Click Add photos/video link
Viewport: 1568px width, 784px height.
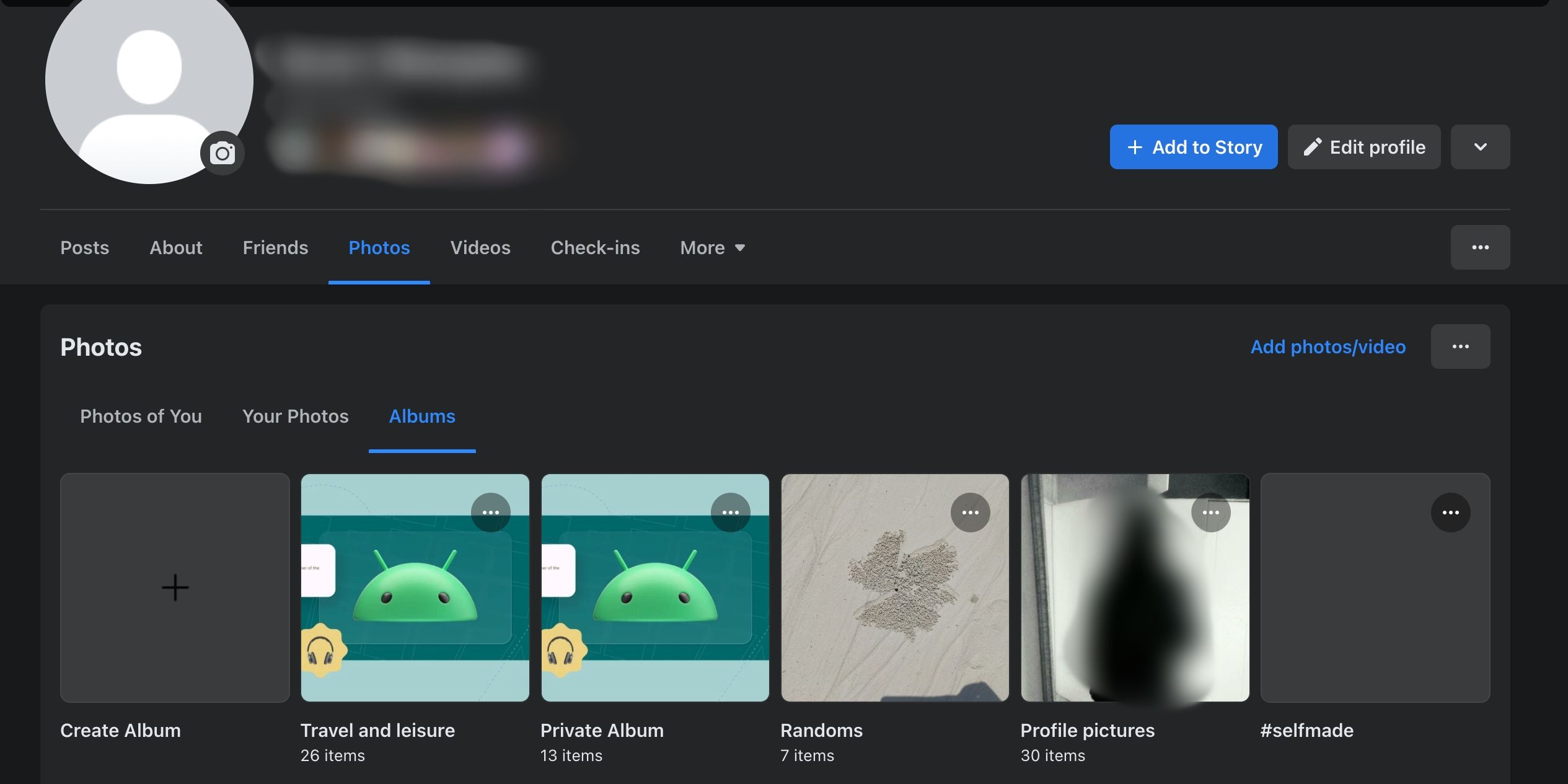tap(1328, 347)
